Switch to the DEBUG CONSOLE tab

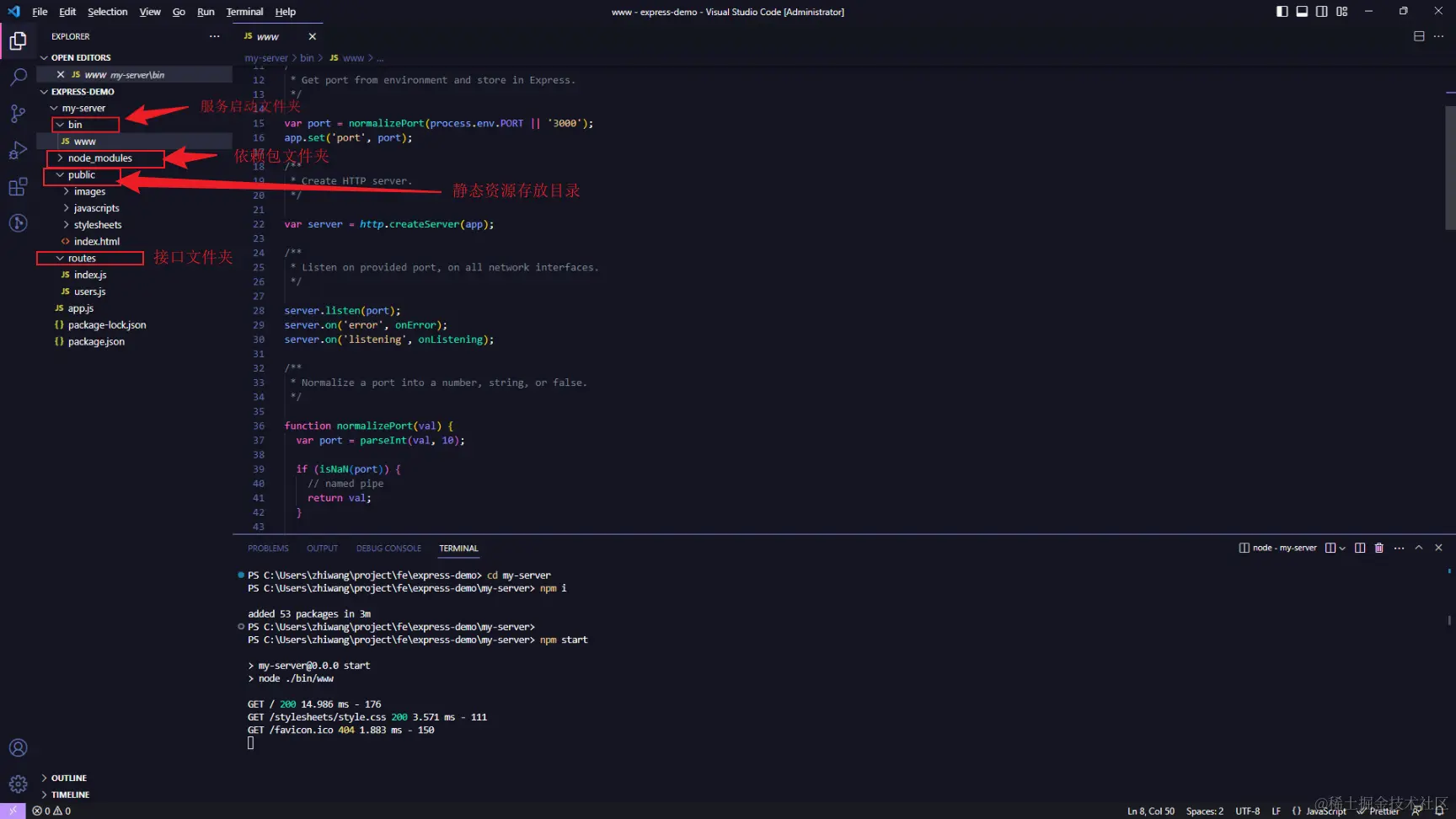pos(388,548)
